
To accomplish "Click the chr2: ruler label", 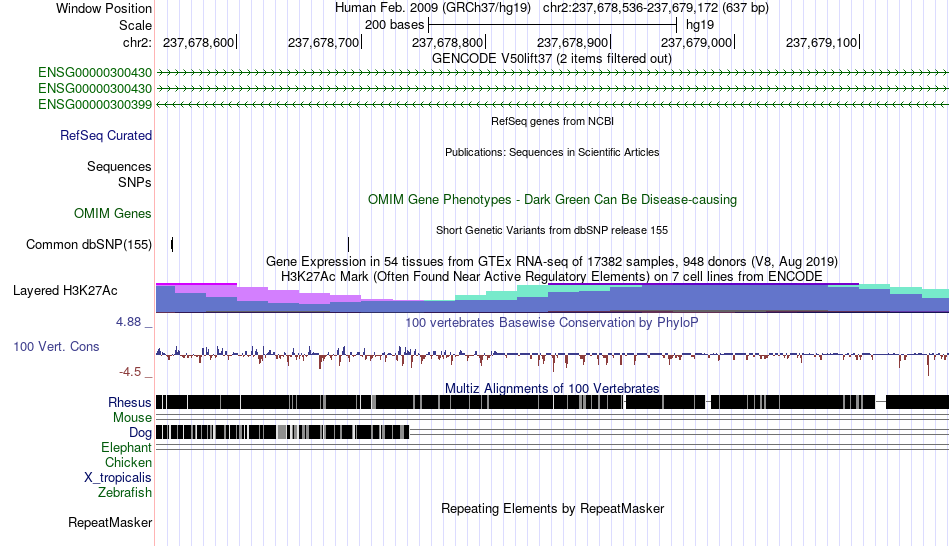I will click(137, 42).
